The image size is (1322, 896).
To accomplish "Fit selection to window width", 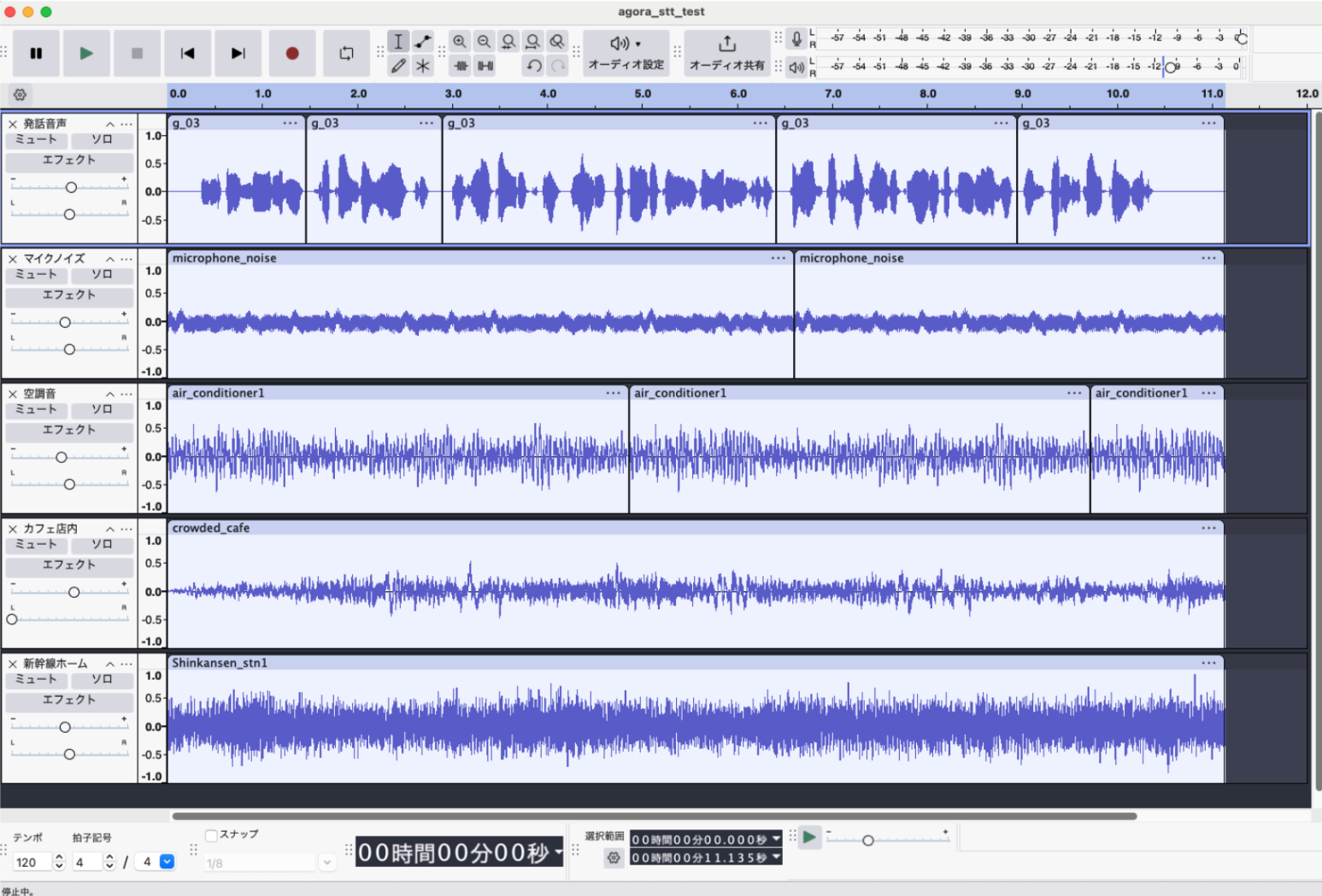I will [x=508, y=42].
